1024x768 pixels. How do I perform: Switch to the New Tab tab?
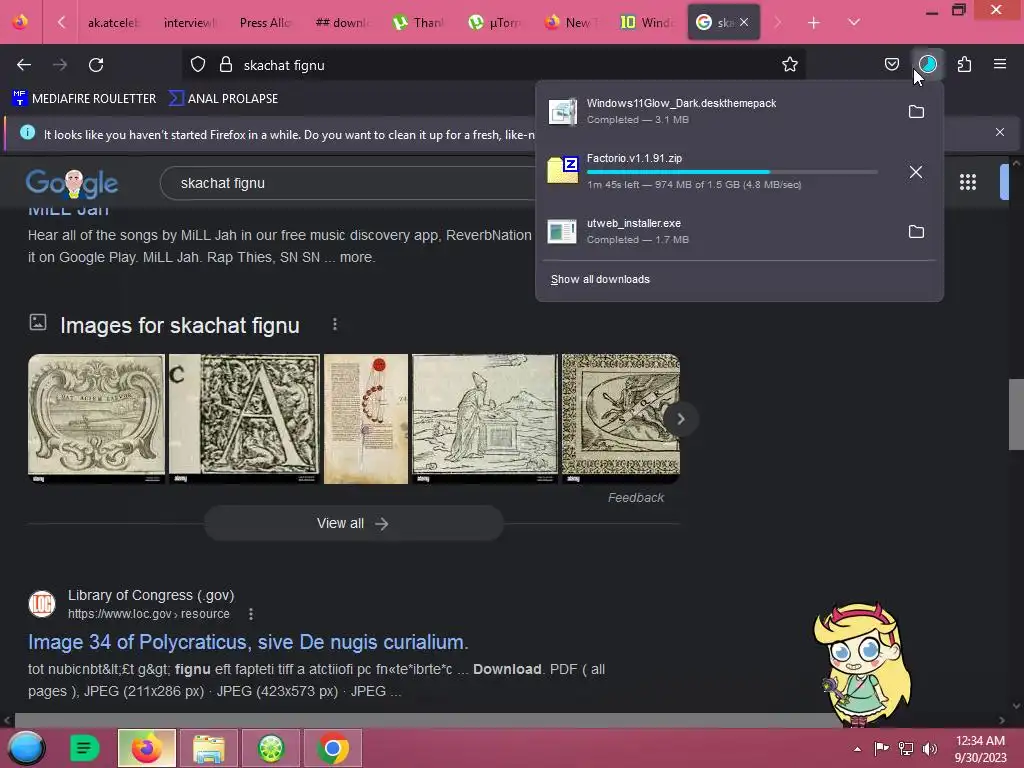(x=569, y=23)
